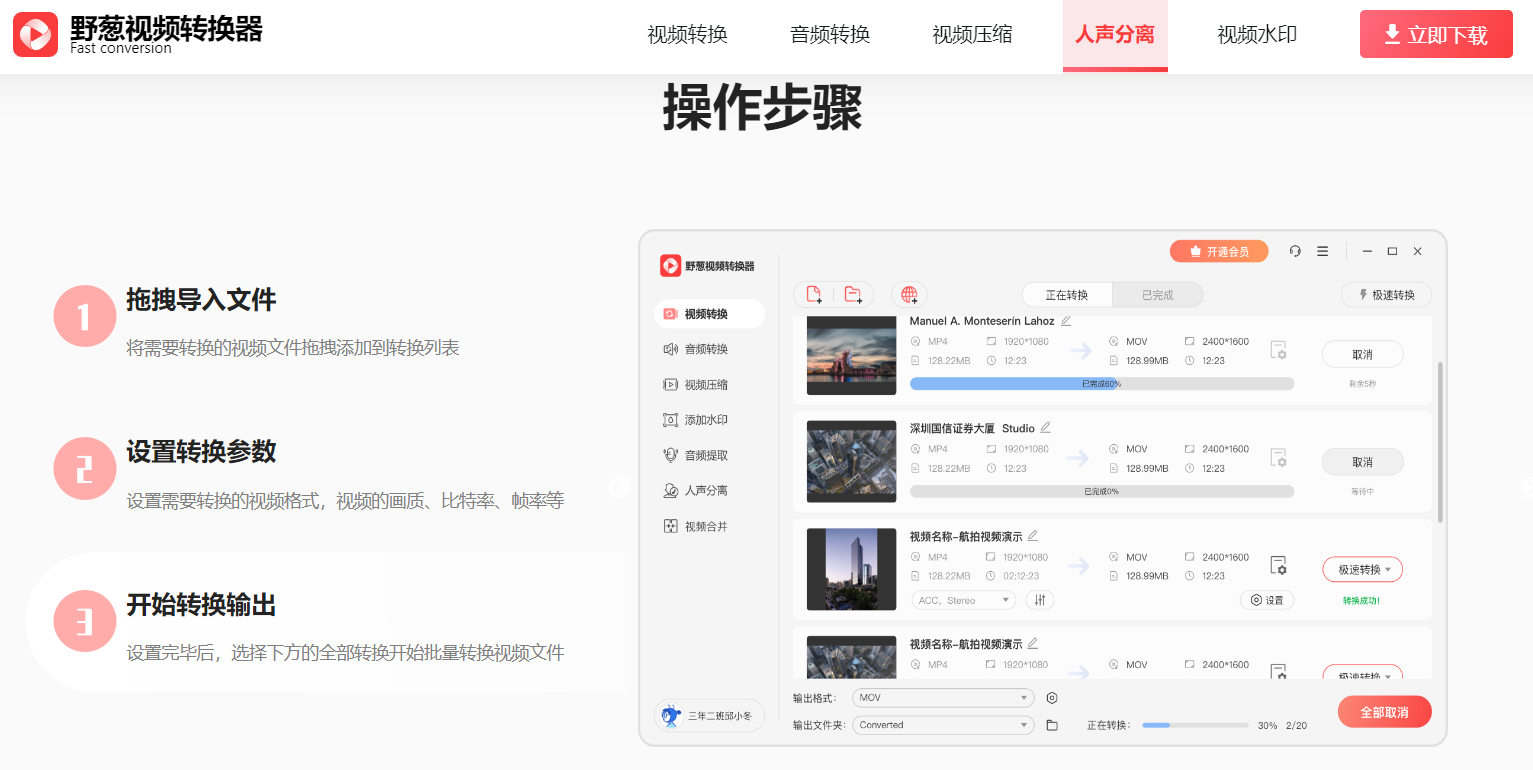This screenshot has height=770, width=1533.
Task: Switch to the 已完成 tab
Action: [1157, 294]
